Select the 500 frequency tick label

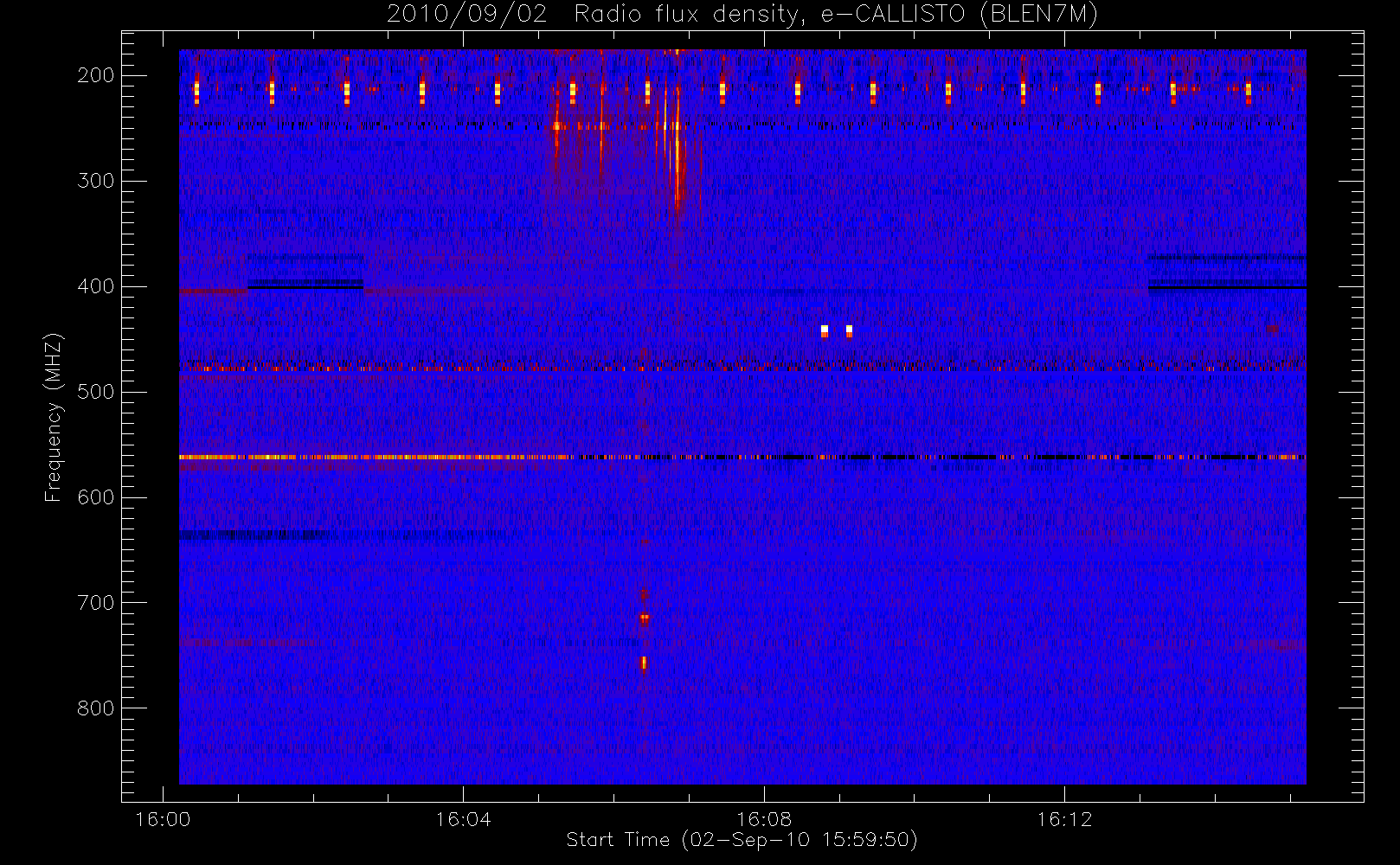click(x=96, y=392)
